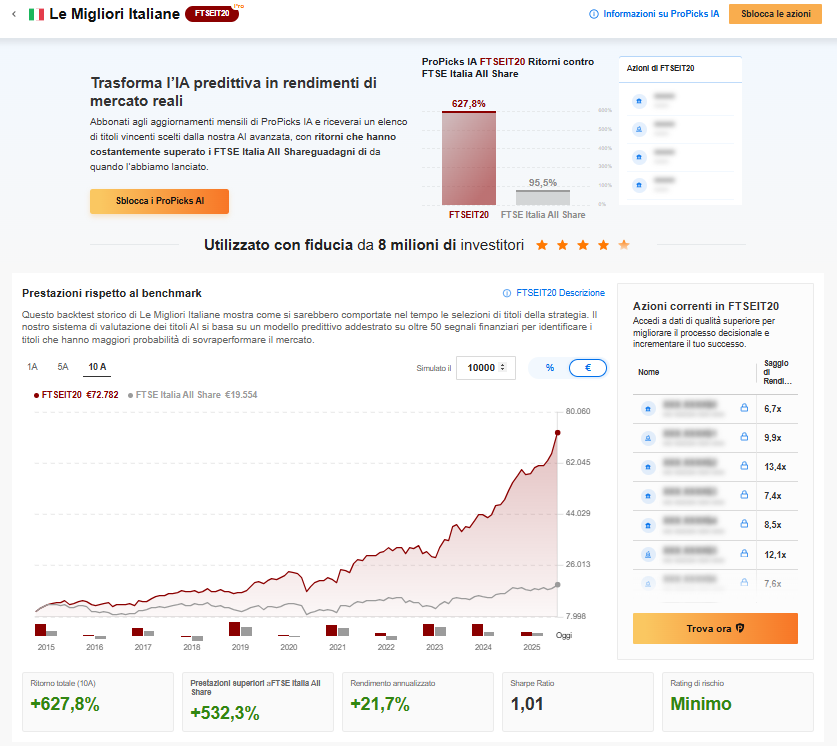
Task: Switch chart to percent view
Action: (550, 368)
